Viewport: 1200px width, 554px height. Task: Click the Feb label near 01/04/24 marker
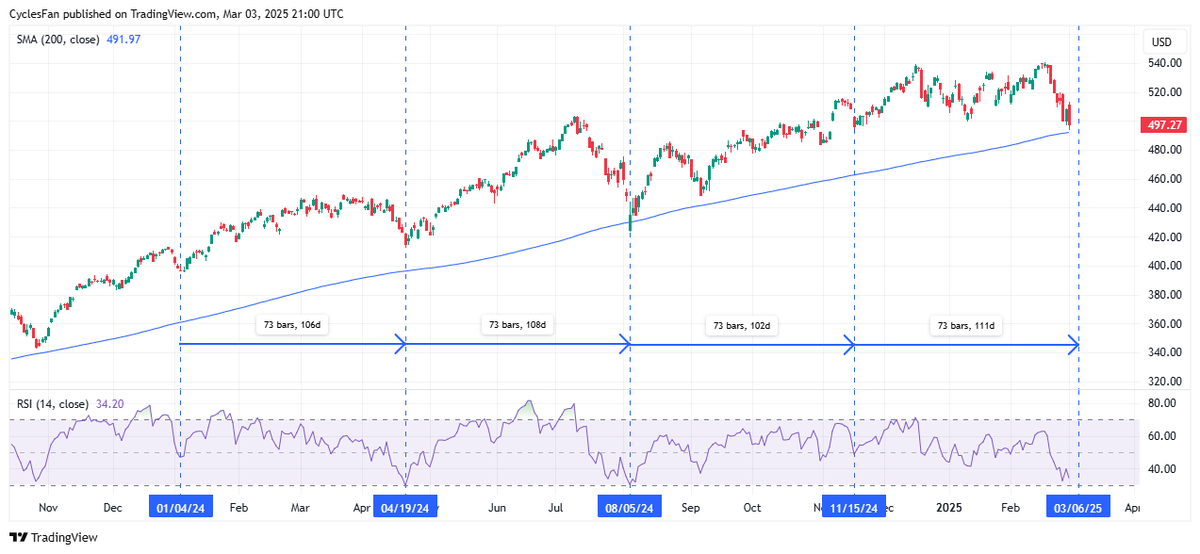pyautogui.click(x=238, y=508)
